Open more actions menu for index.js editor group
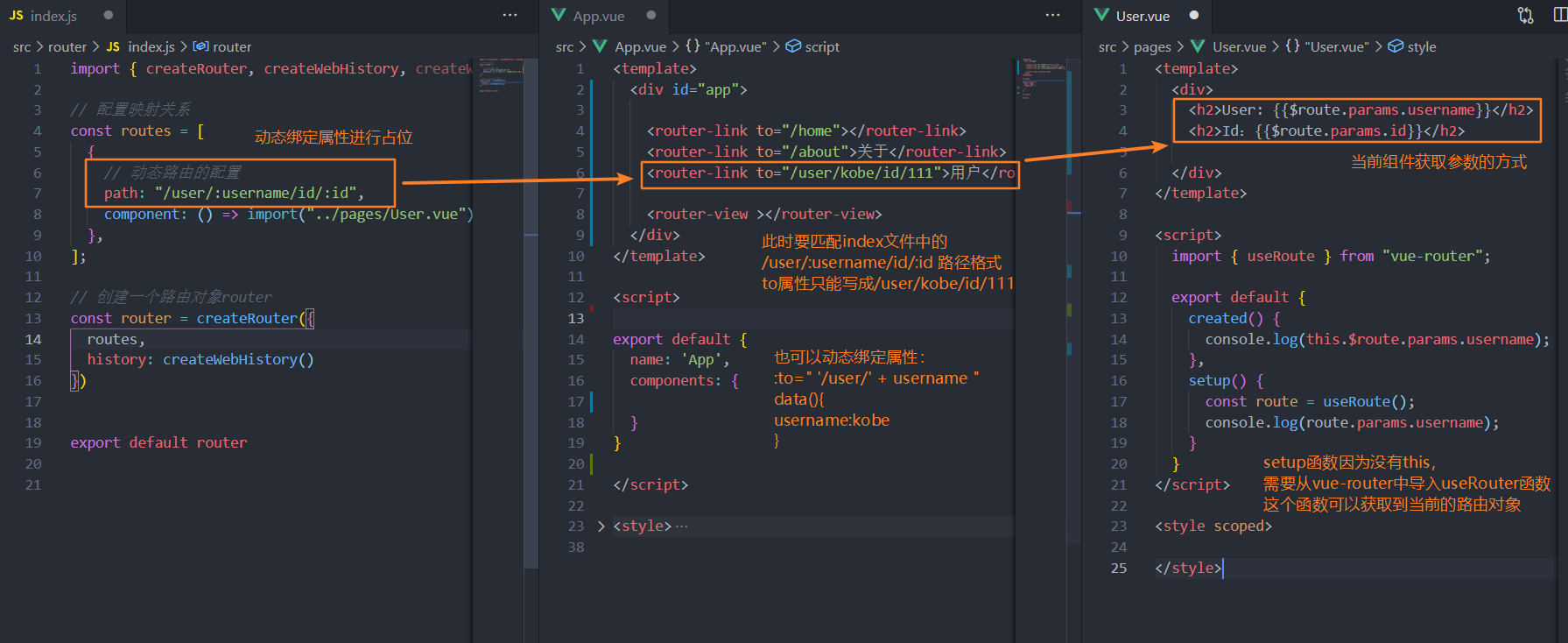The width and height of the screenshot is (1568, 643). click(510, 16)
